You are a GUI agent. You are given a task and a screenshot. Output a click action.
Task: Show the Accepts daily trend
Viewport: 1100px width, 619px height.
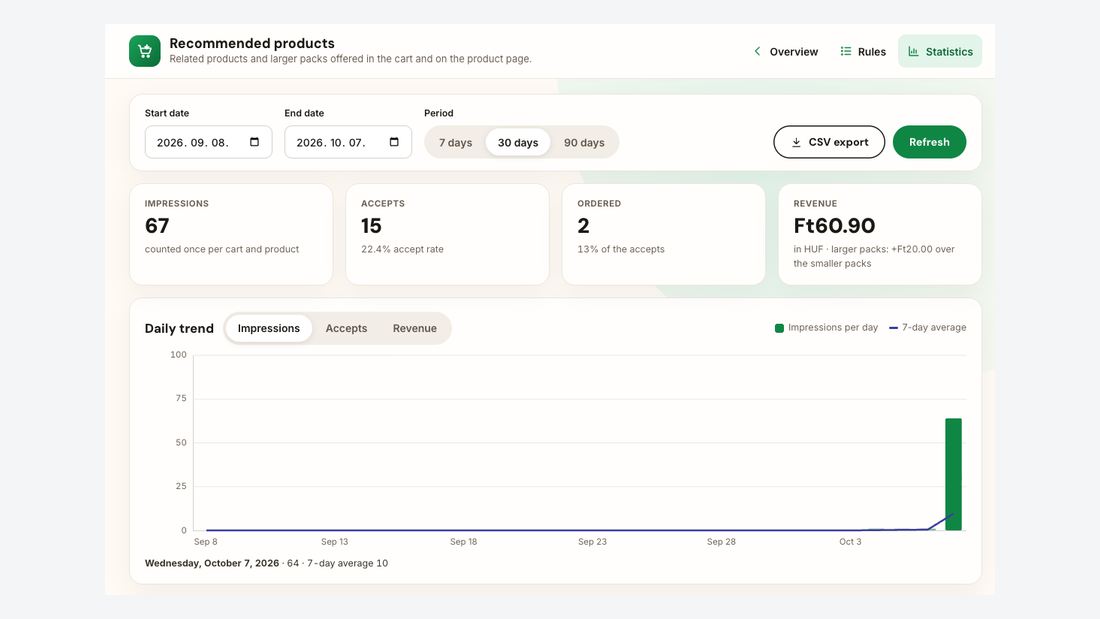coord(346,328)
